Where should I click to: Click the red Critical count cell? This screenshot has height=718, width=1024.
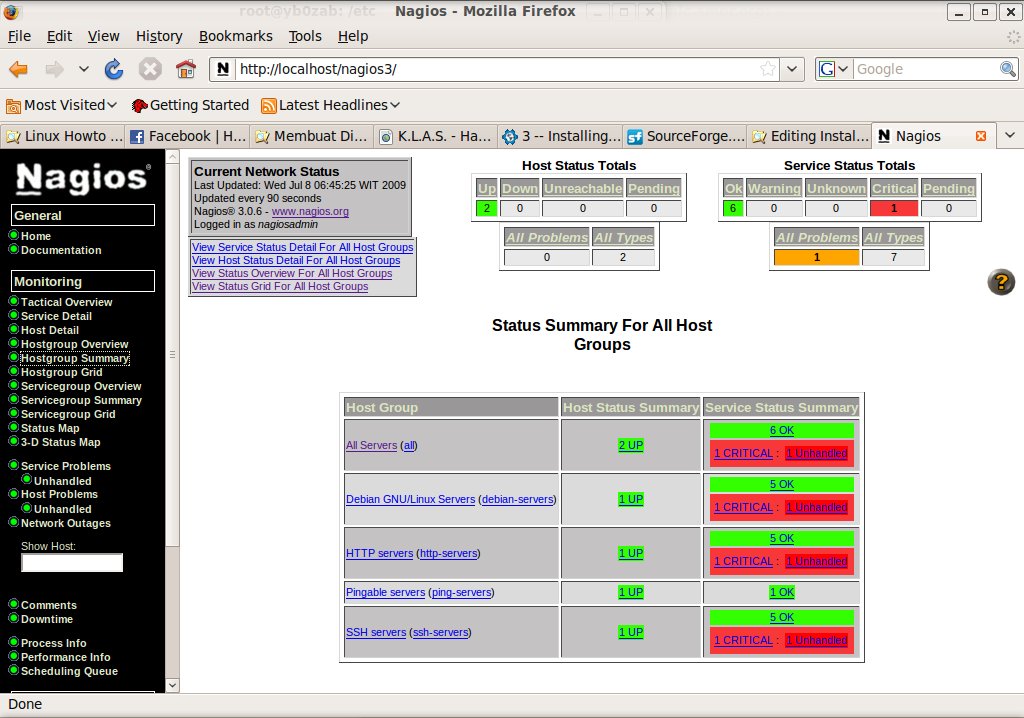click(x=893, y=209)
